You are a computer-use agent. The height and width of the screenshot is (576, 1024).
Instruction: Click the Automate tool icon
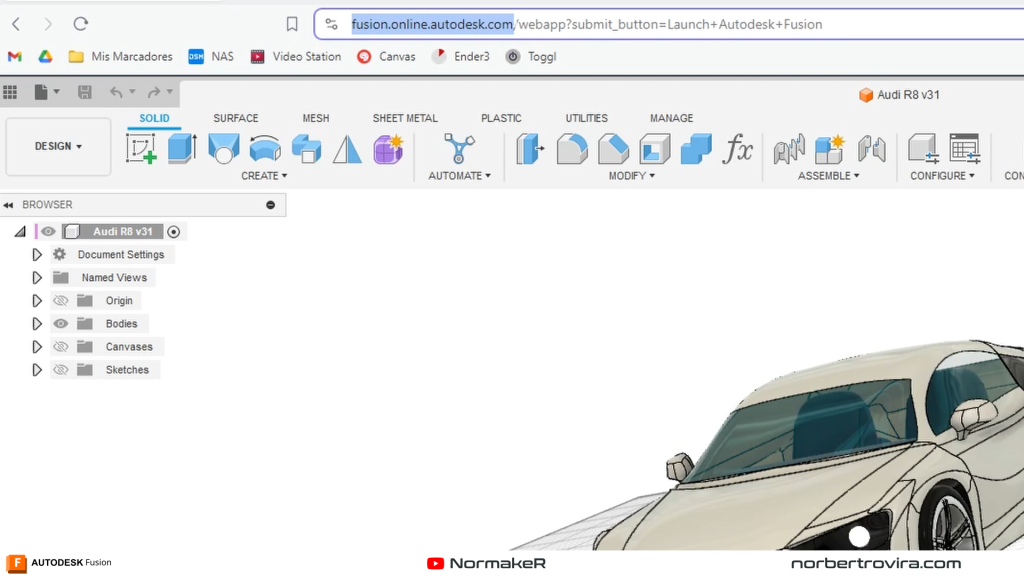click(459, 149)
